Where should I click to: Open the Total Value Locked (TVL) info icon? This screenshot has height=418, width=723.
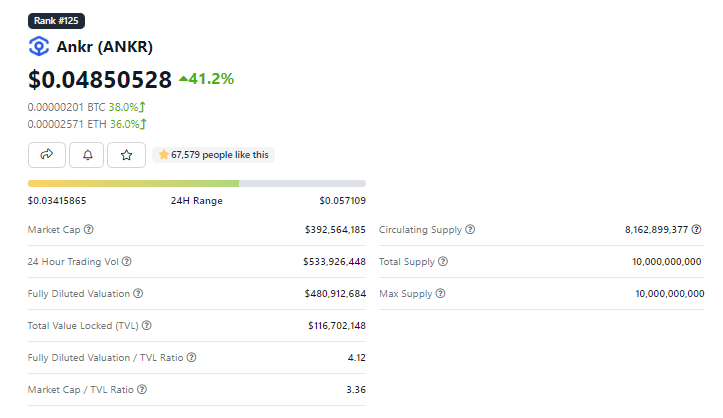(x=147, y=325)
